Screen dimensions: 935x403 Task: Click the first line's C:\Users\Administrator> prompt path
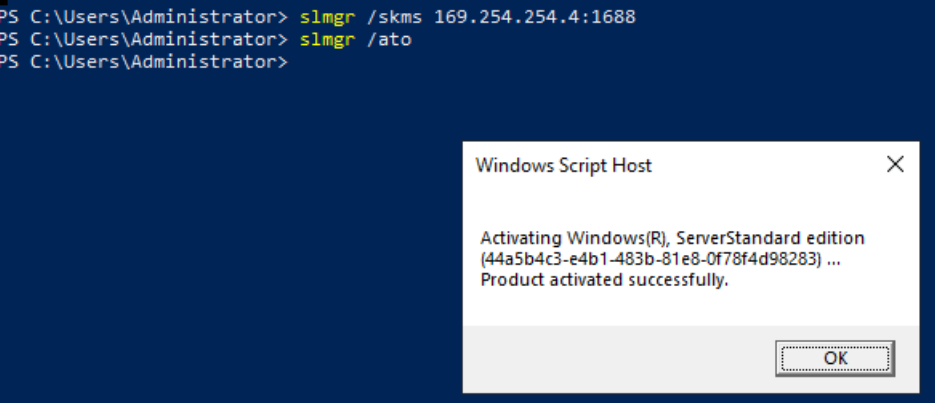[x=159, y=17]
